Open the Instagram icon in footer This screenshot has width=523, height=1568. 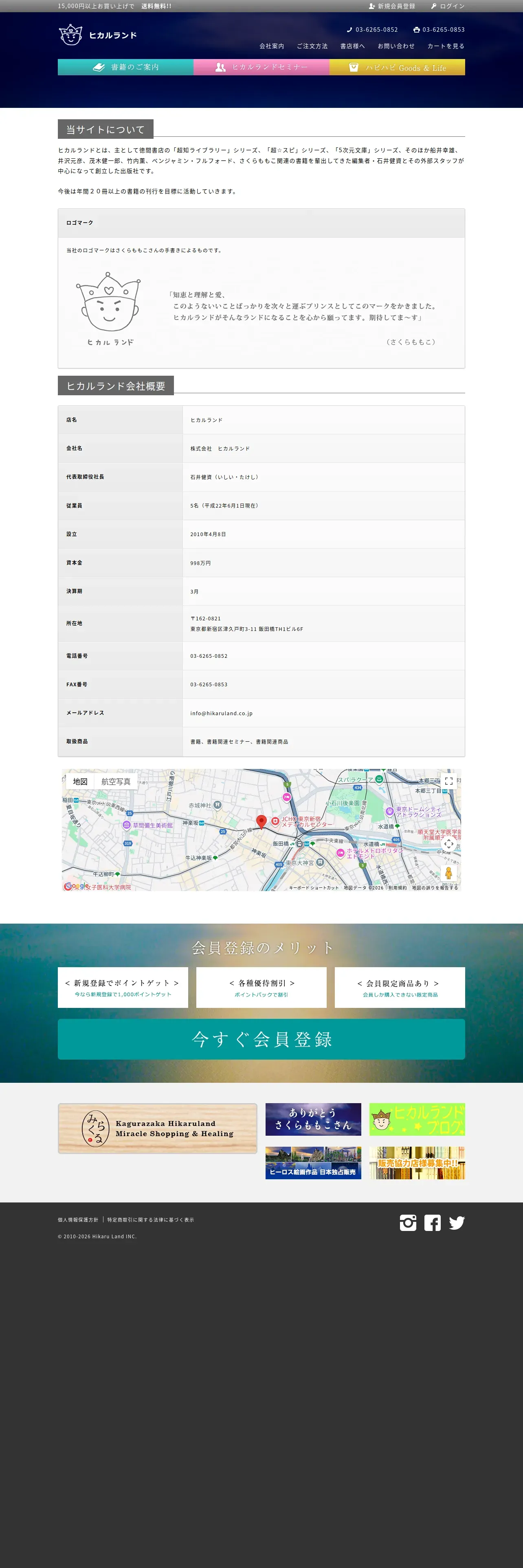click(x=408, y=1222)
